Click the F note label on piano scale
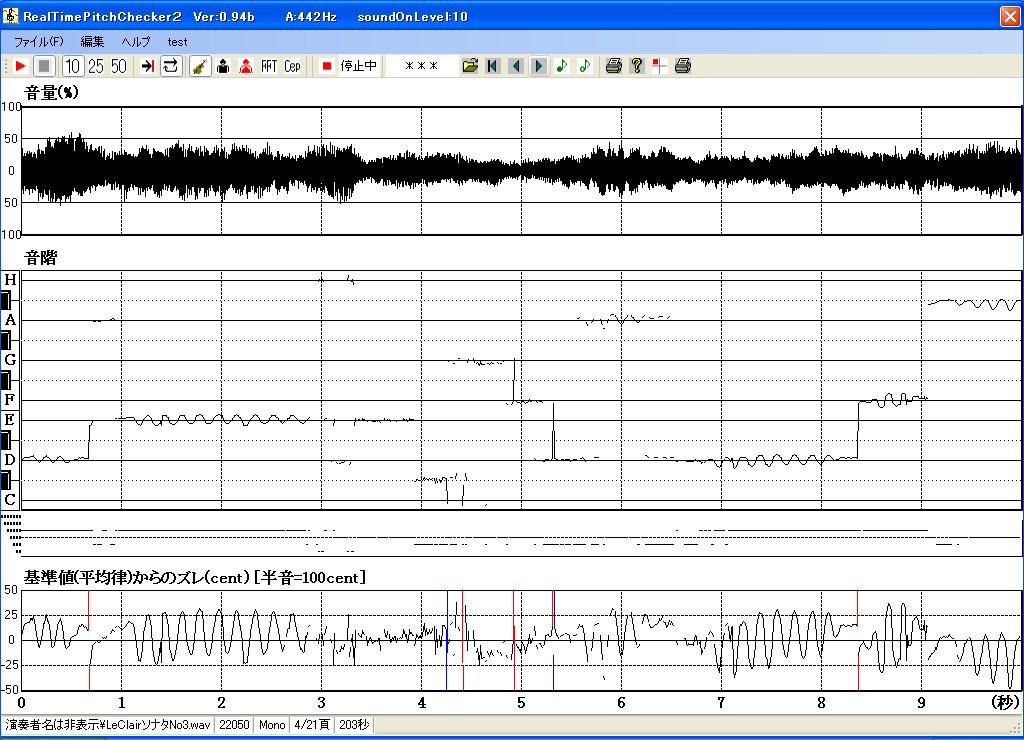Viewport: 1024px width, 740px height. tap(10, 400)
